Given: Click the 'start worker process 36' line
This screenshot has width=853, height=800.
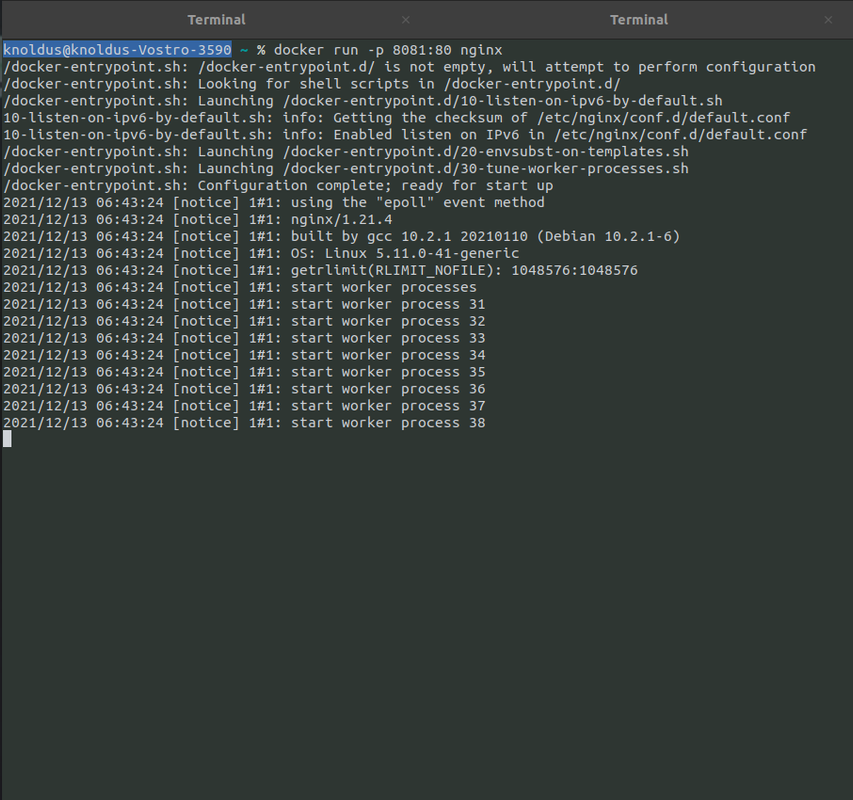Looking at the screenshot, I should click(x=244, y=388).
